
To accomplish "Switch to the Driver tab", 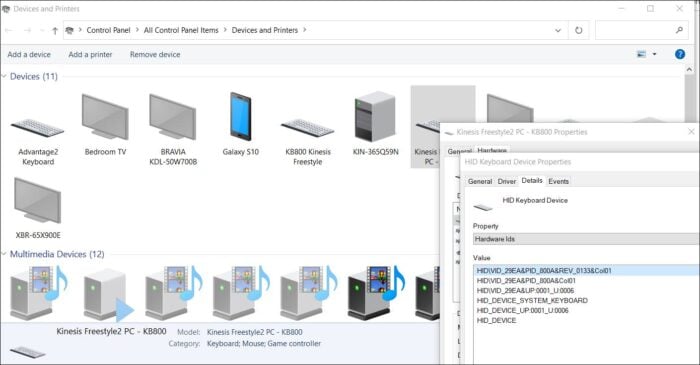I will (x=507, y=181).
